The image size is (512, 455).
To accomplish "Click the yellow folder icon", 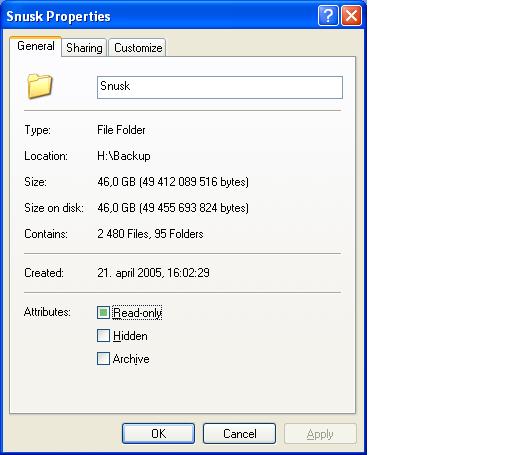I will (40, 86).
